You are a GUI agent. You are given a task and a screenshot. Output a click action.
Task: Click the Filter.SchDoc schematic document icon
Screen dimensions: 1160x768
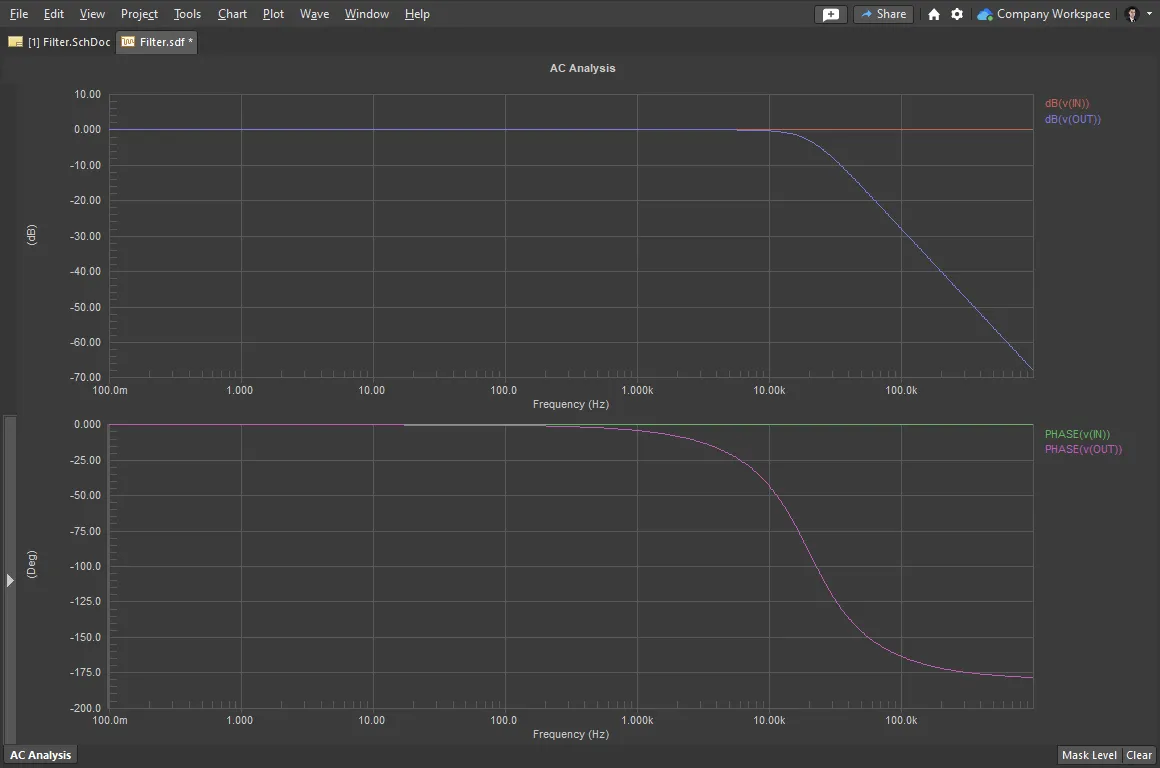click(x=16, y=42)
